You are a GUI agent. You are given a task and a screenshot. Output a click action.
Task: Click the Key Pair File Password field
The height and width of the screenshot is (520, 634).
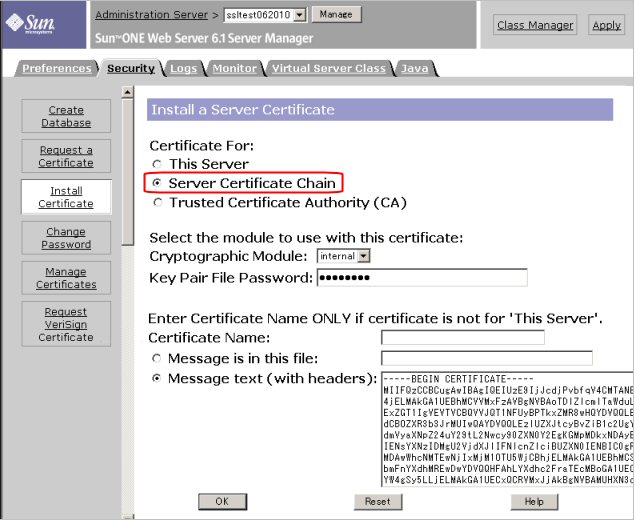point(422,277)
